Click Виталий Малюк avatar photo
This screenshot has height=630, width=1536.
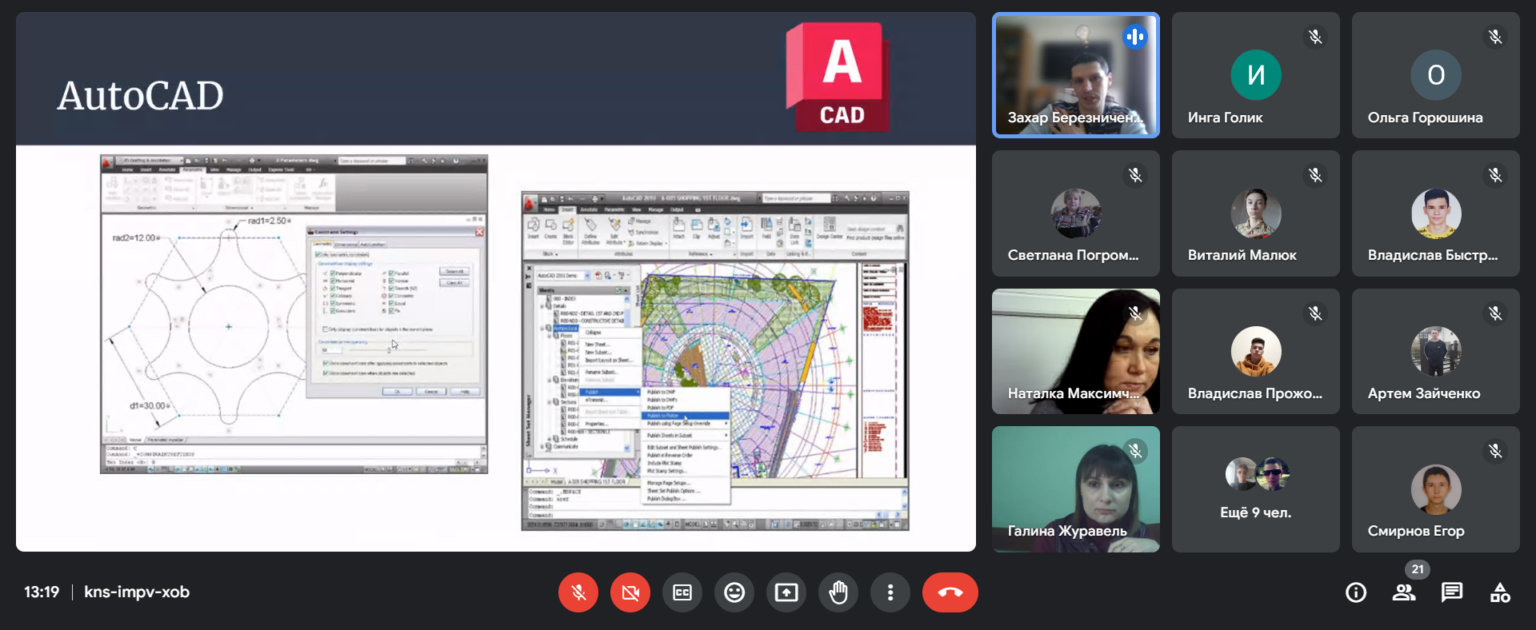[1256, 213]
